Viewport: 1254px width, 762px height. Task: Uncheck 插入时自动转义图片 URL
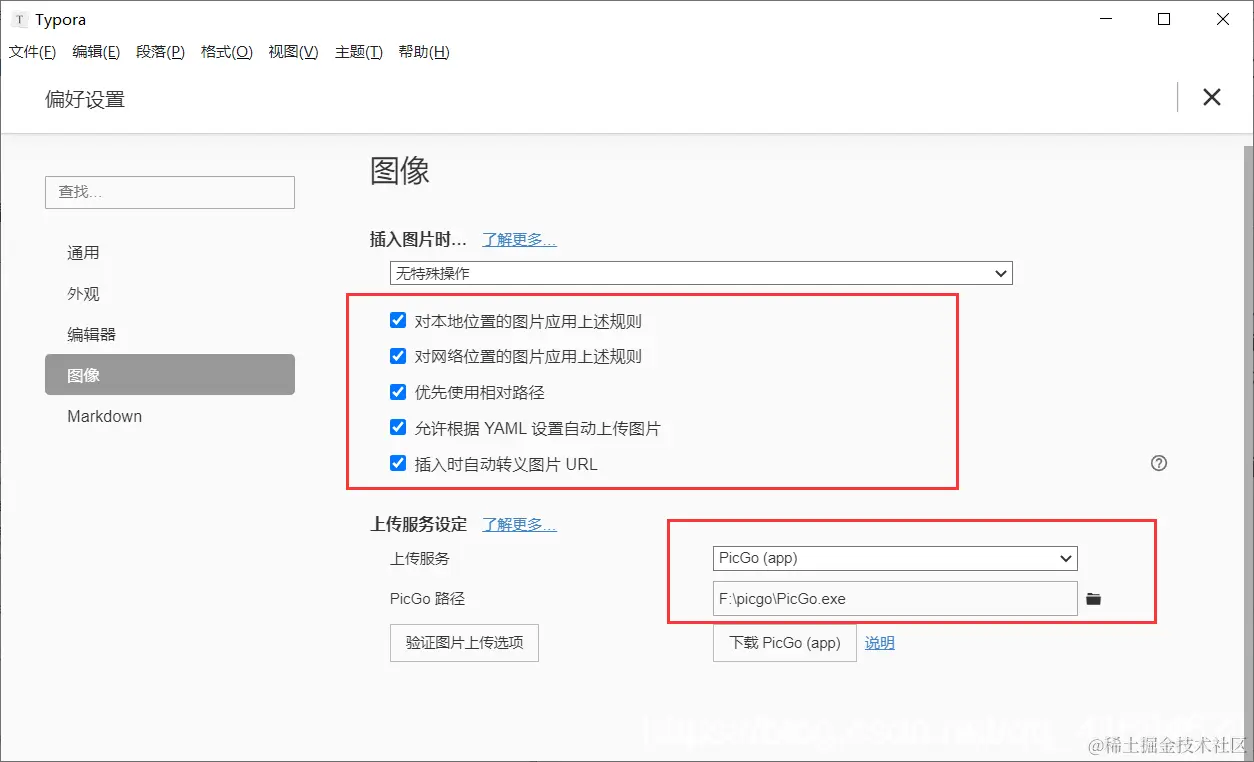click(x=398, y=463)
